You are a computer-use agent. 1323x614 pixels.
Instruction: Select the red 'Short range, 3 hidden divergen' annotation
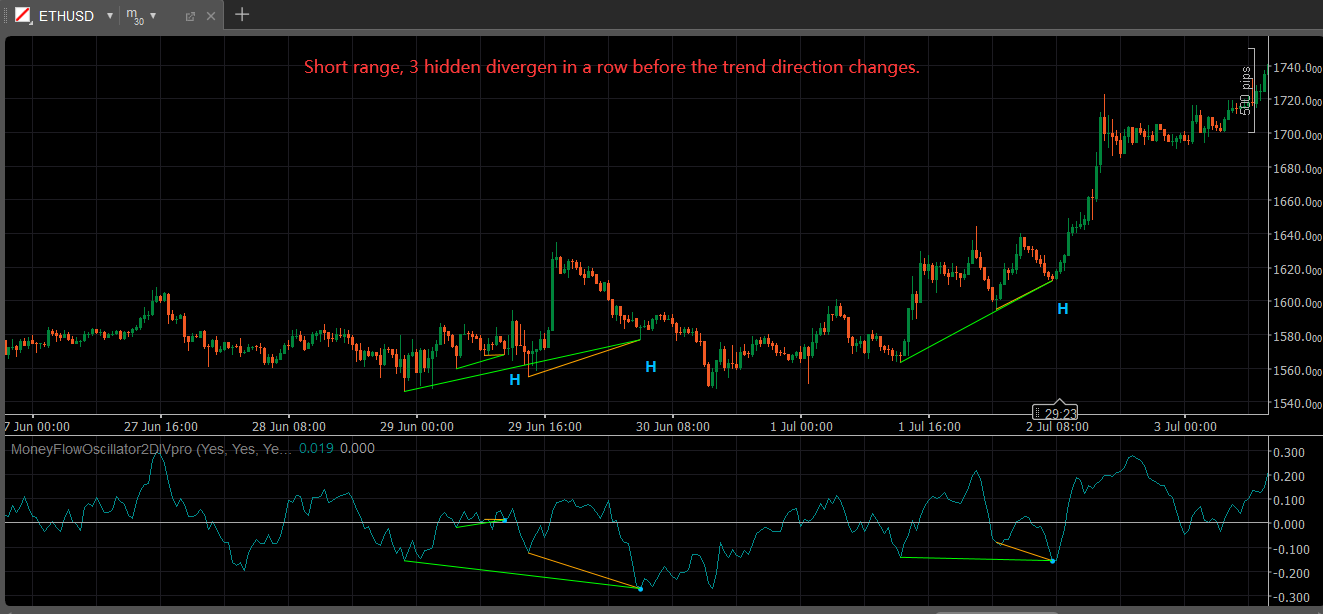coord(612,68)
